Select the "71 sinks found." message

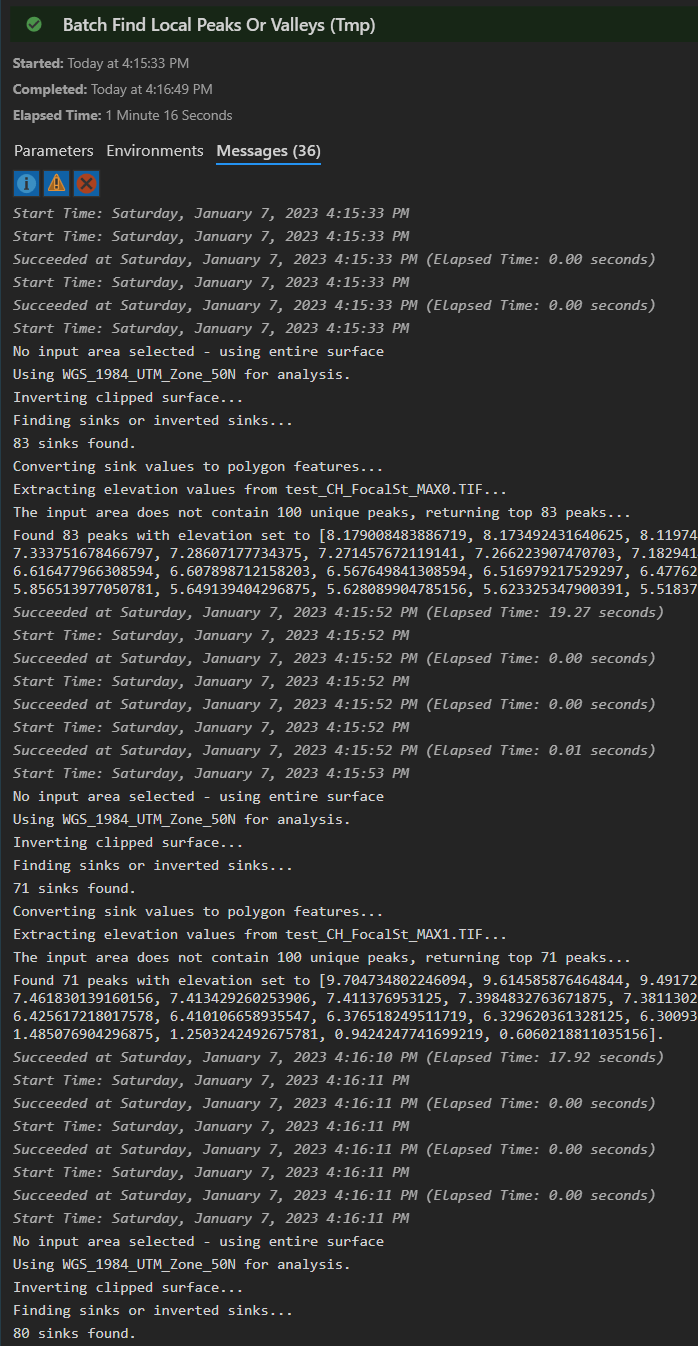[75, 888]
